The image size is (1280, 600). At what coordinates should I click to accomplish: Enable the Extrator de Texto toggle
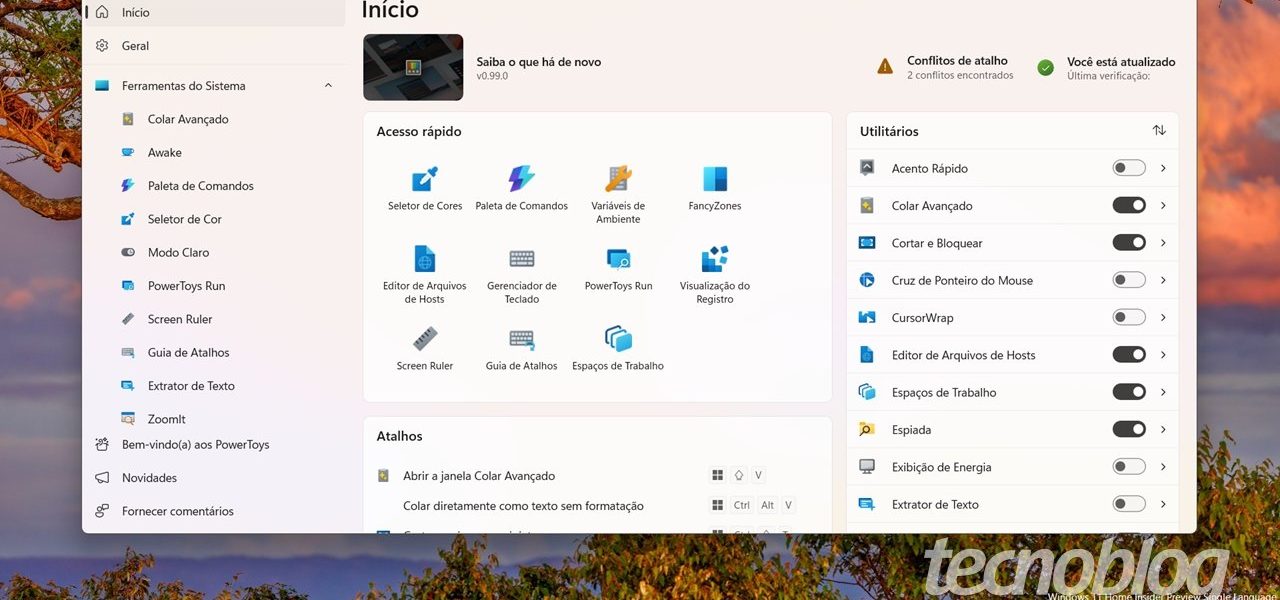pos(1129,504)
